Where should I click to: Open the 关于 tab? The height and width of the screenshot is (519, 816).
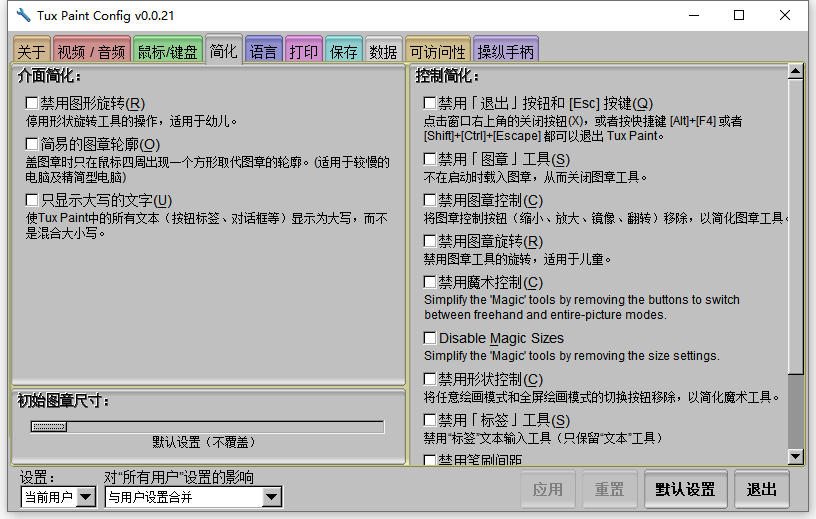click(32, 50)
